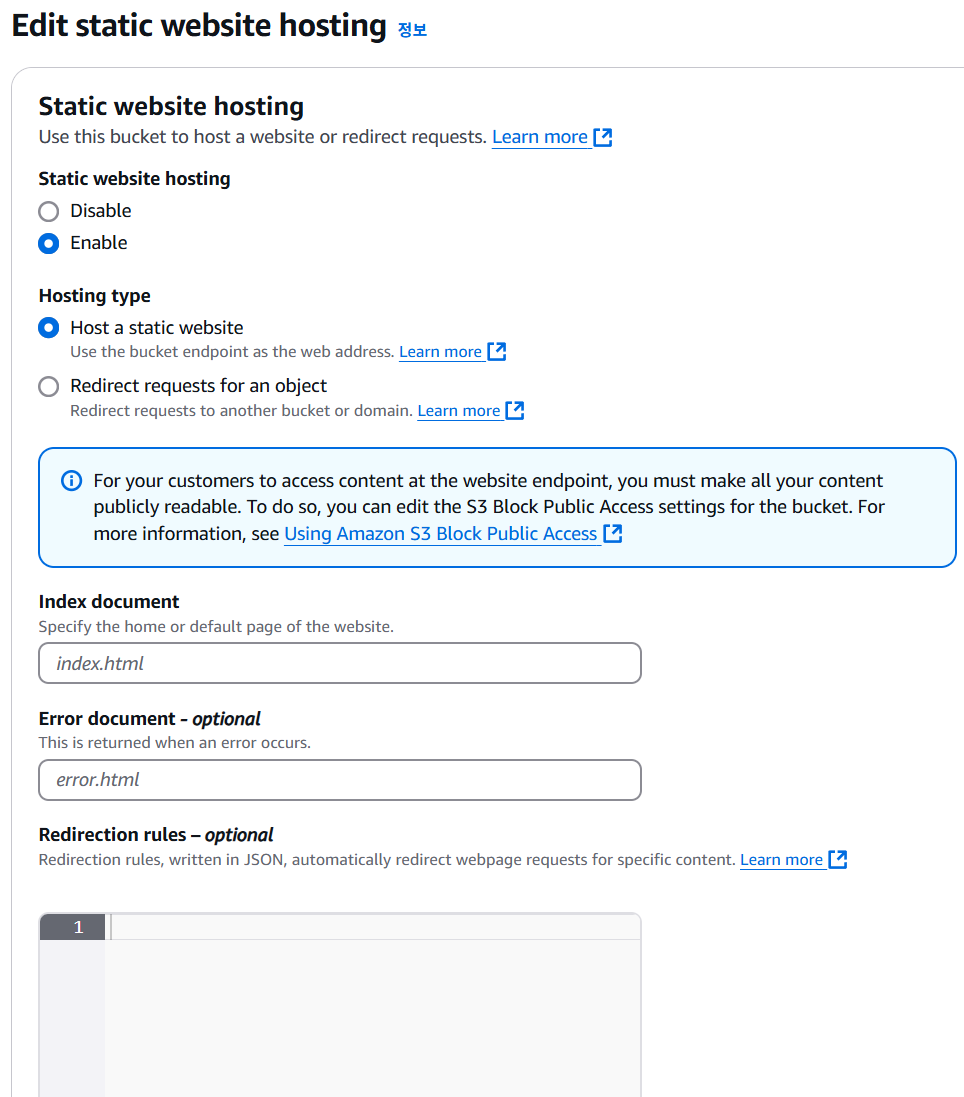This screenshot has width=964, height=1097.
Task: Click line 1 in the redirection rules editor
Action: pyautogui.click(x=375, y=927)
